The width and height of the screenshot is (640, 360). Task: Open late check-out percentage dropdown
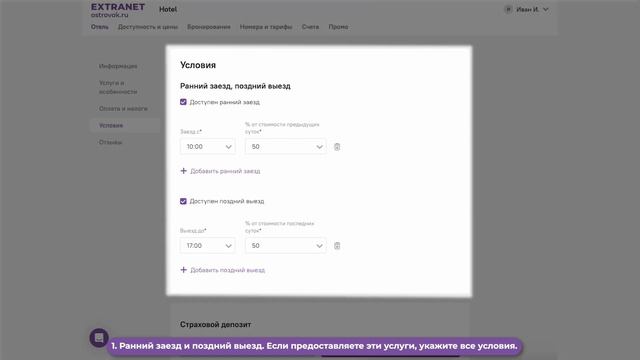286,246
